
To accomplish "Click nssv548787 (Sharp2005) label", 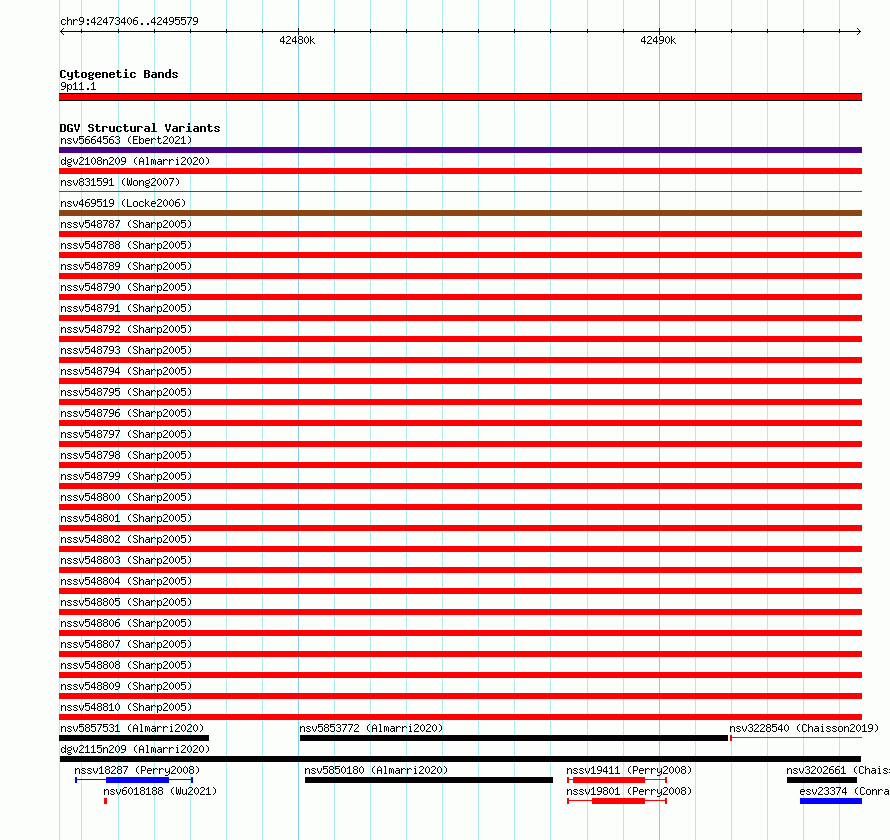I will (126, 224).
